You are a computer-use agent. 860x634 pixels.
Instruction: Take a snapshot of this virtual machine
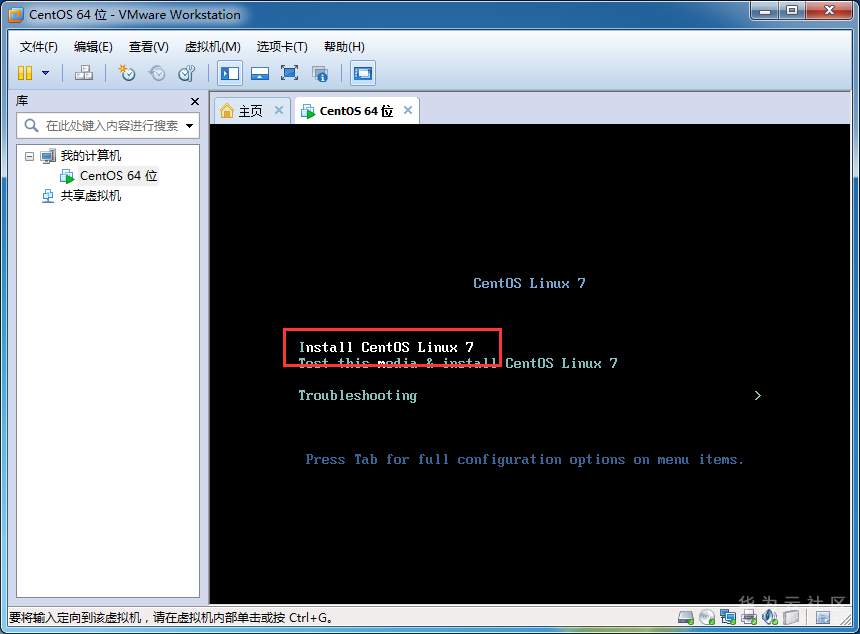tap(127, 73)
